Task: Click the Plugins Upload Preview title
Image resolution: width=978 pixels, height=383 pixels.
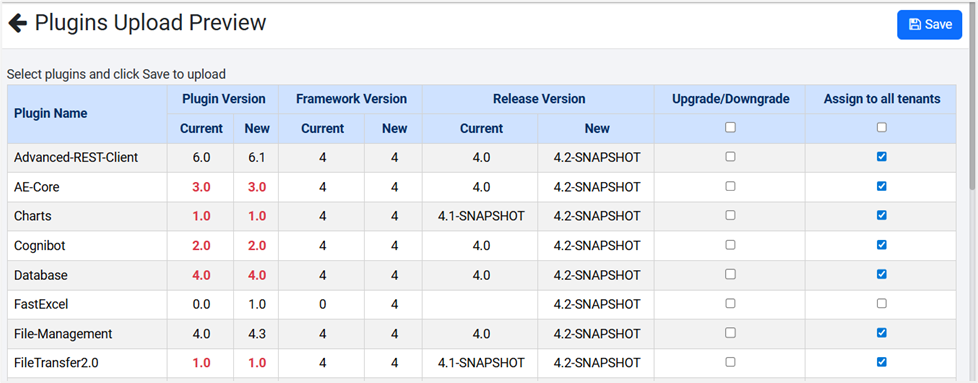Action: pos(150,23)
